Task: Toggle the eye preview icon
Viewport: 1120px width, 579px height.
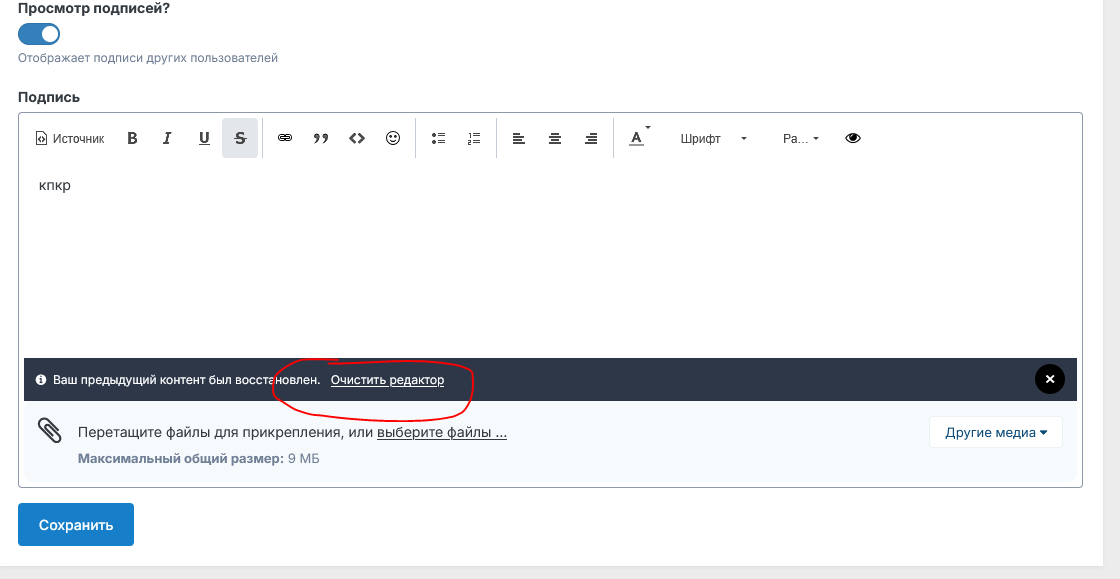Action: [x=853, y=139]
